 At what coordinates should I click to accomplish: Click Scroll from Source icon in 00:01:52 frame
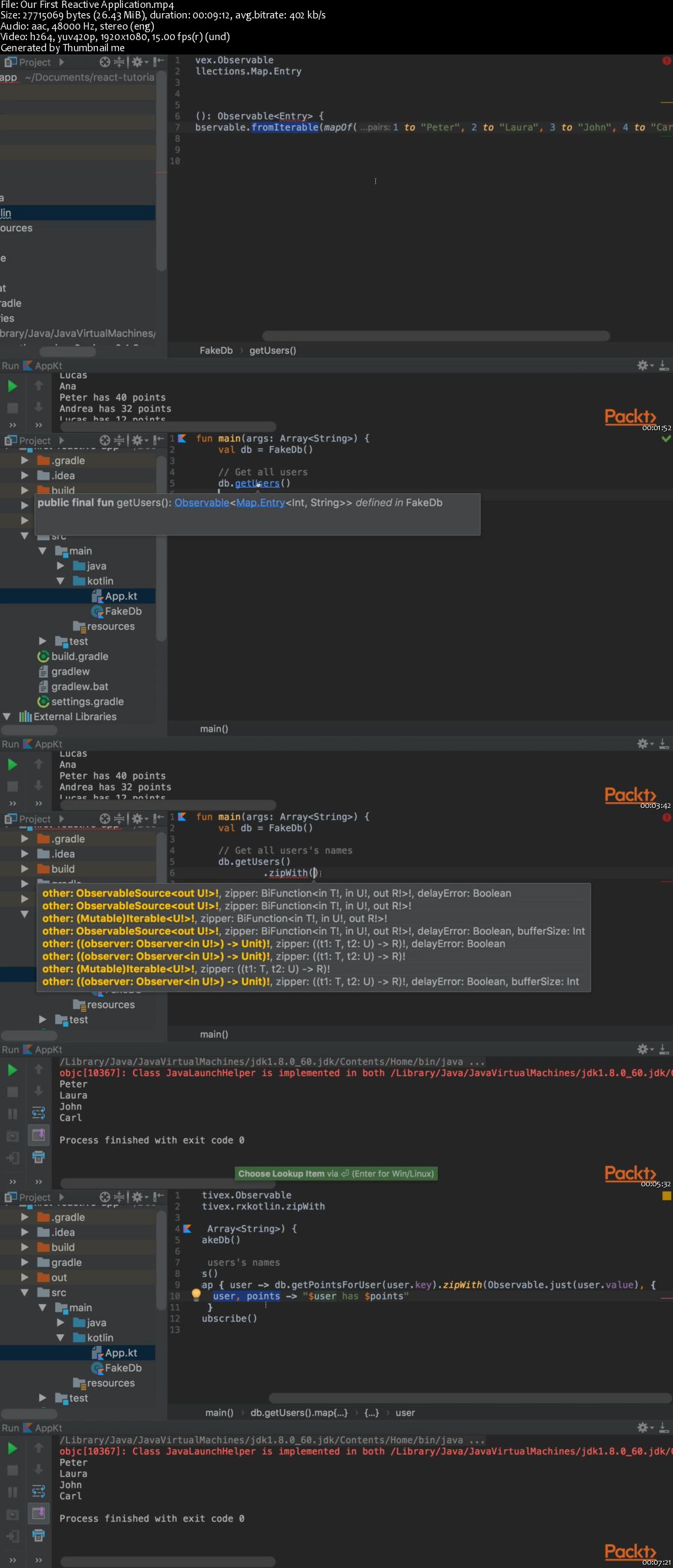[x=104, y=62]
